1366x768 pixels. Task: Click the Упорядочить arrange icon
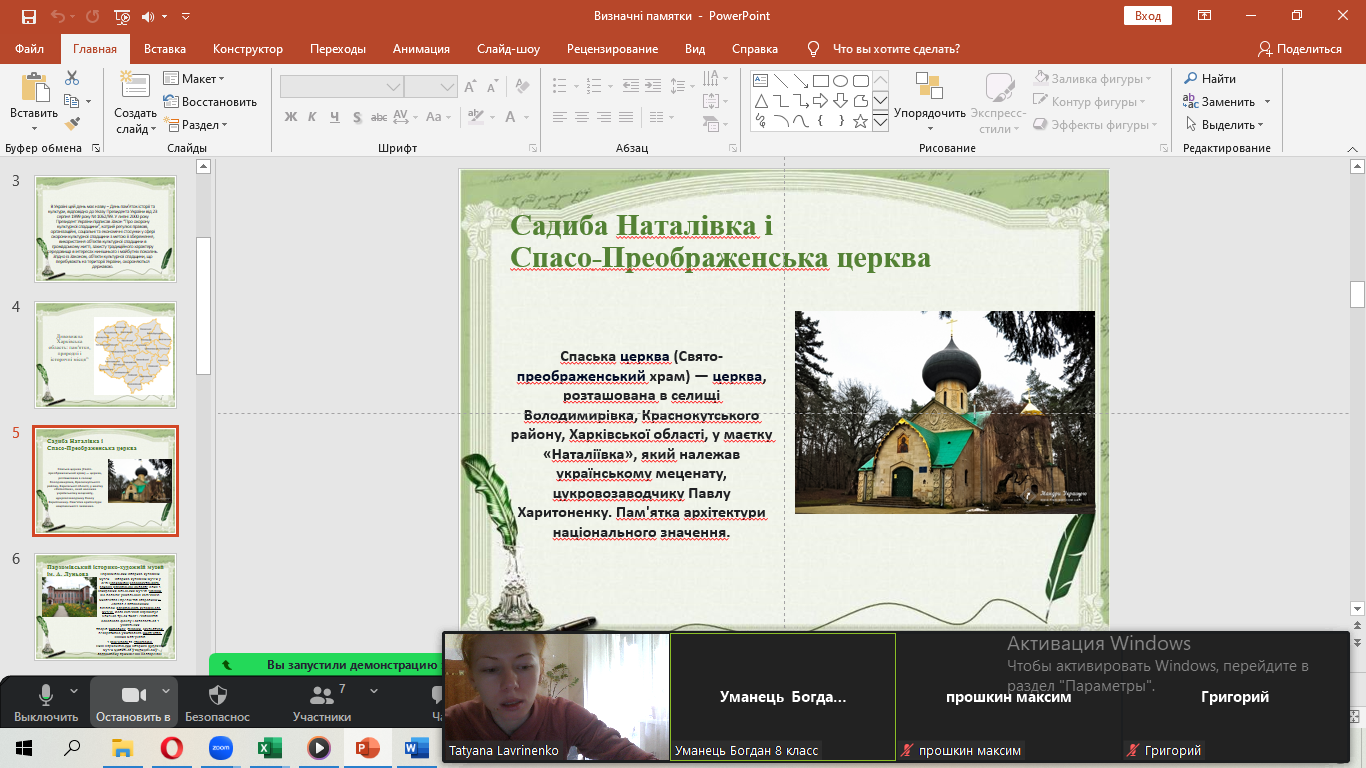pos(929,87)
